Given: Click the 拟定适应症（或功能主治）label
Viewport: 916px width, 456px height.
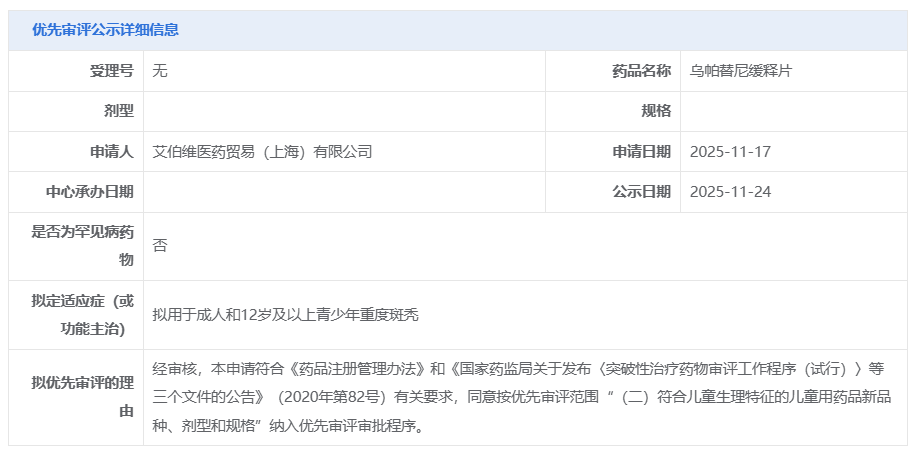Looking at the screenshot, I should 83,314.
